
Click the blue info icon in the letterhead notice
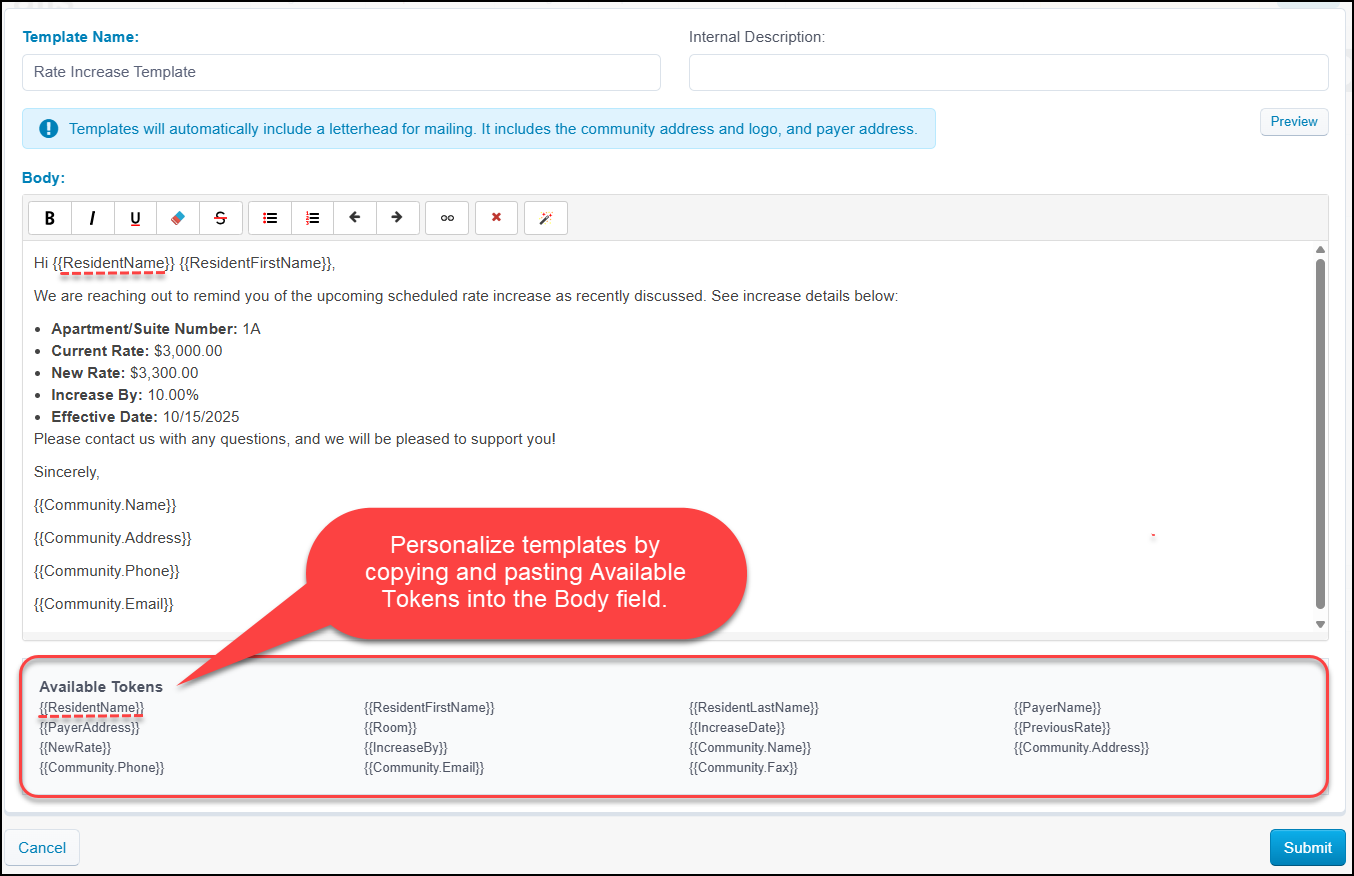[x=48, y=129]
